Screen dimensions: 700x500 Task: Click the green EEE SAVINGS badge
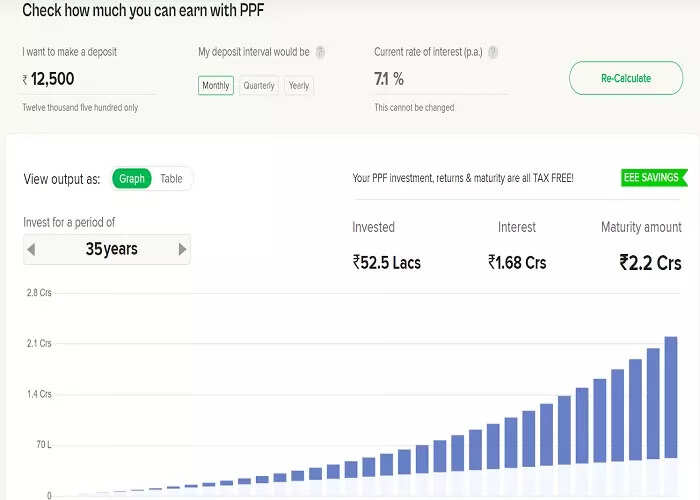tap(650, 178)
